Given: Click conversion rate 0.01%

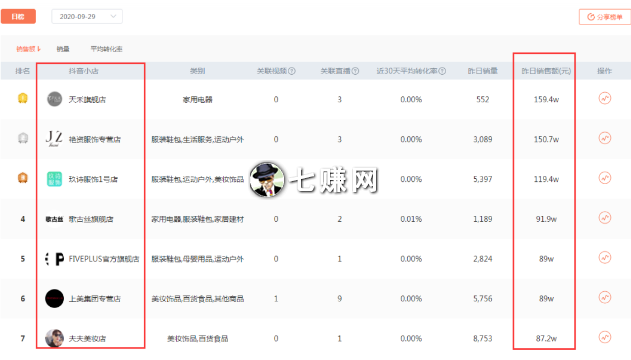Looking at the screenshot, I should 411,219.
